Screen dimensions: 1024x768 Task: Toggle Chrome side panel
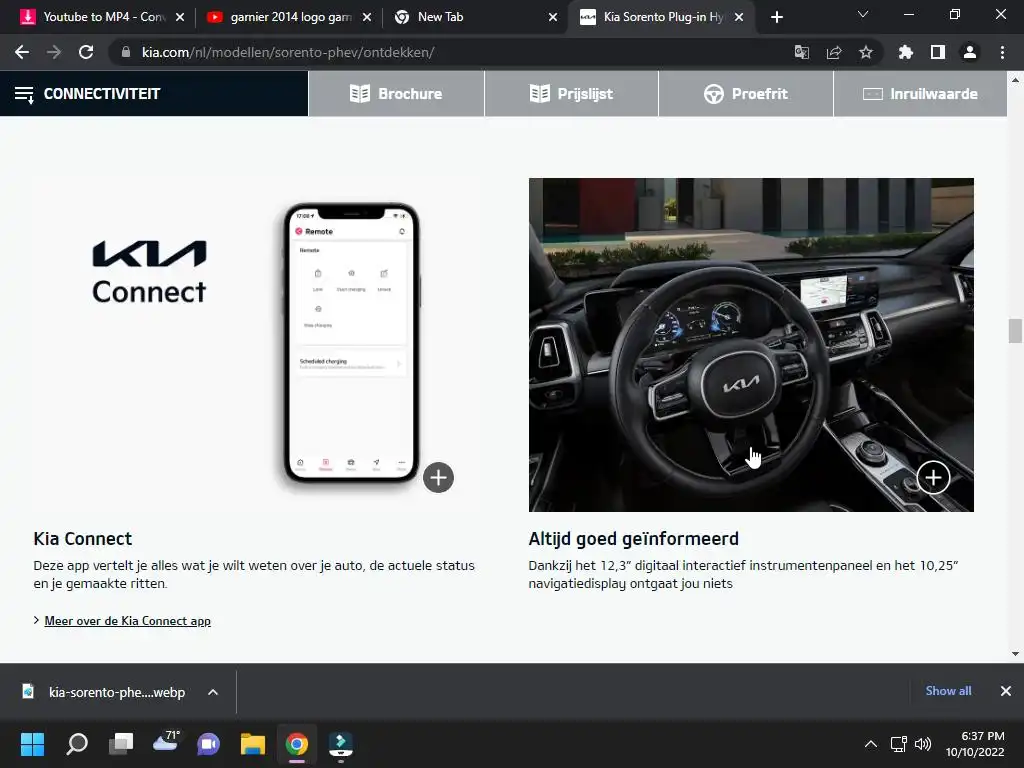[937, 52]
